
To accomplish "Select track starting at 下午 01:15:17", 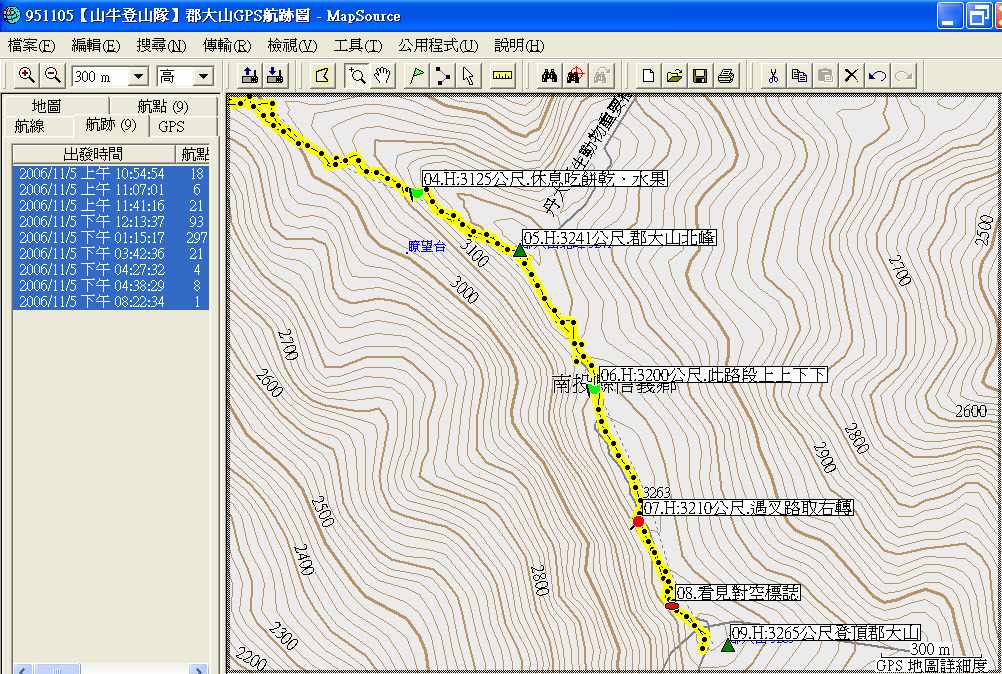I will 92,238.
